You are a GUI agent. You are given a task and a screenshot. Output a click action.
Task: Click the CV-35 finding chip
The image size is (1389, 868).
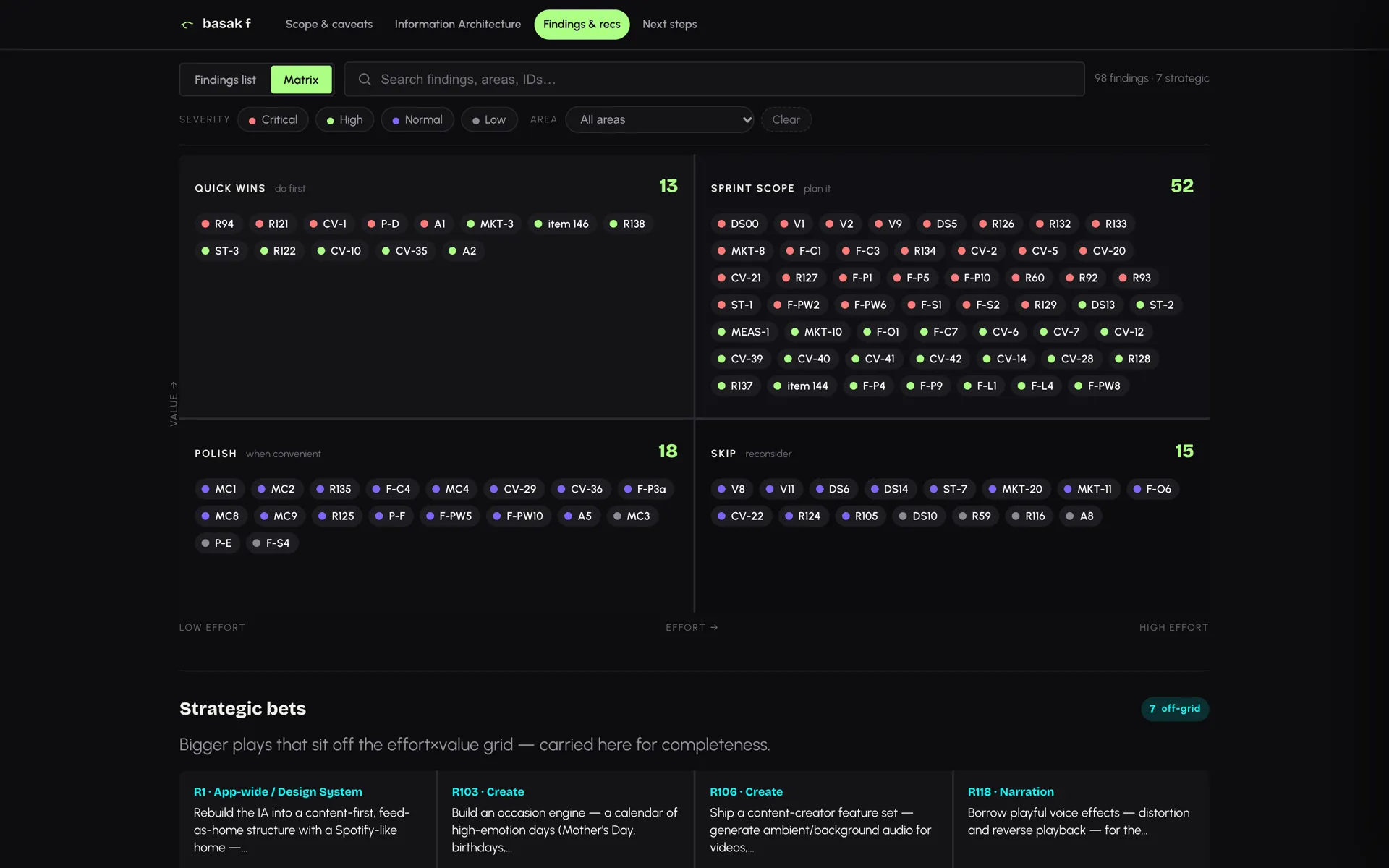click(x=404, y=251)
